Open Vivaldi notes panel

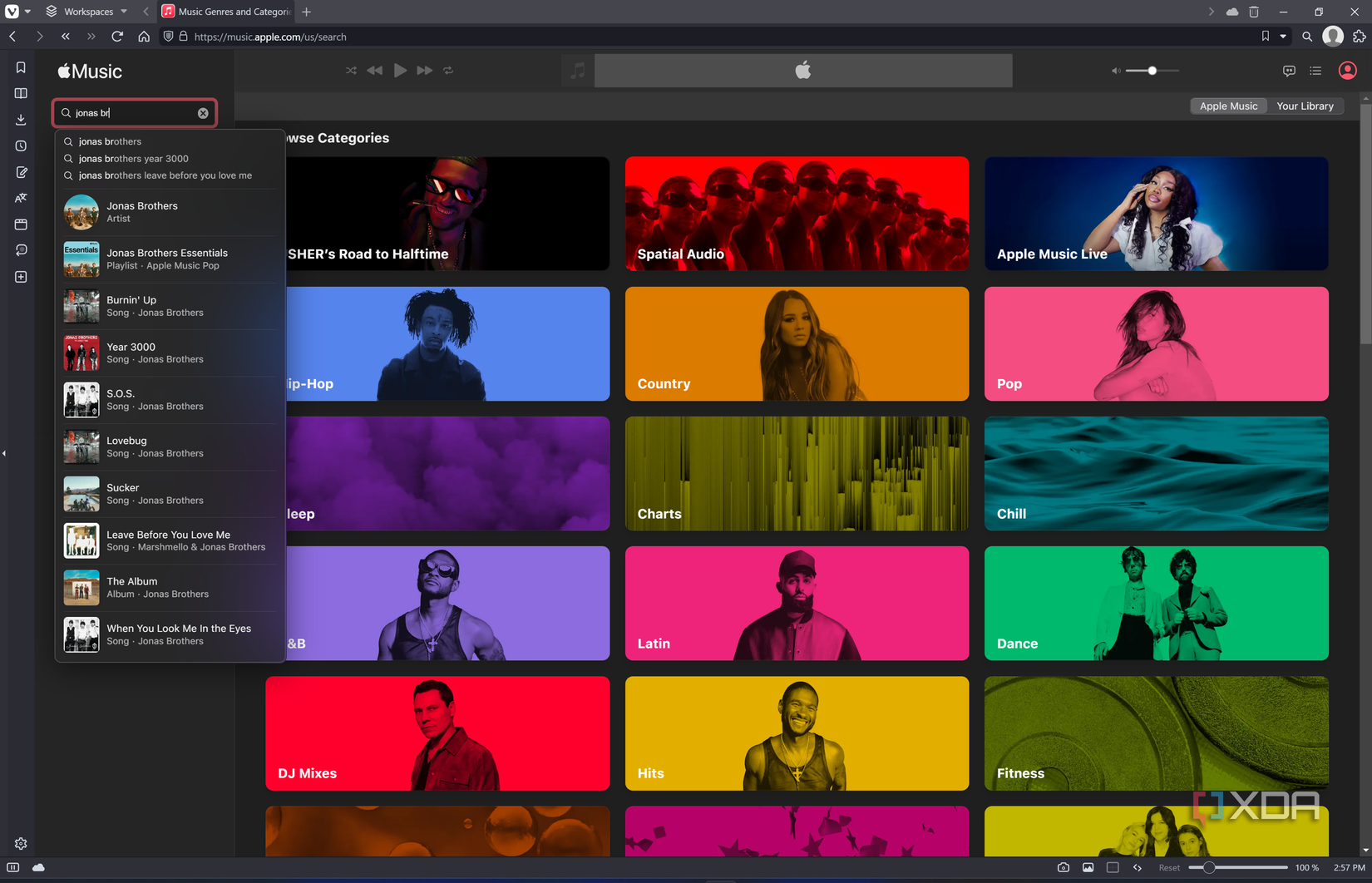click(x=21, y=172)
